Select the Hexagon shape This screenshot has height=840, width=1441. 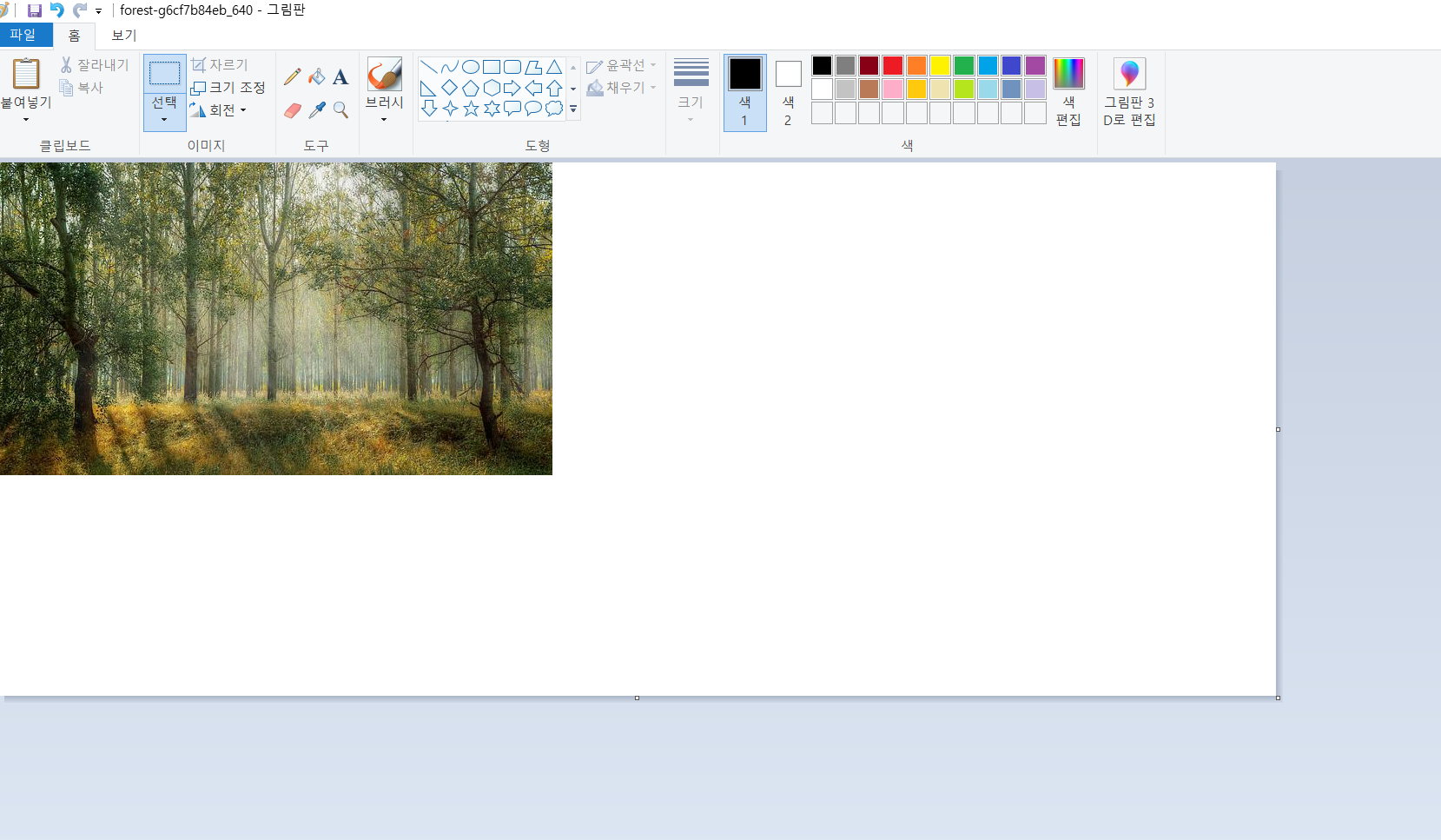pos(492,88)
